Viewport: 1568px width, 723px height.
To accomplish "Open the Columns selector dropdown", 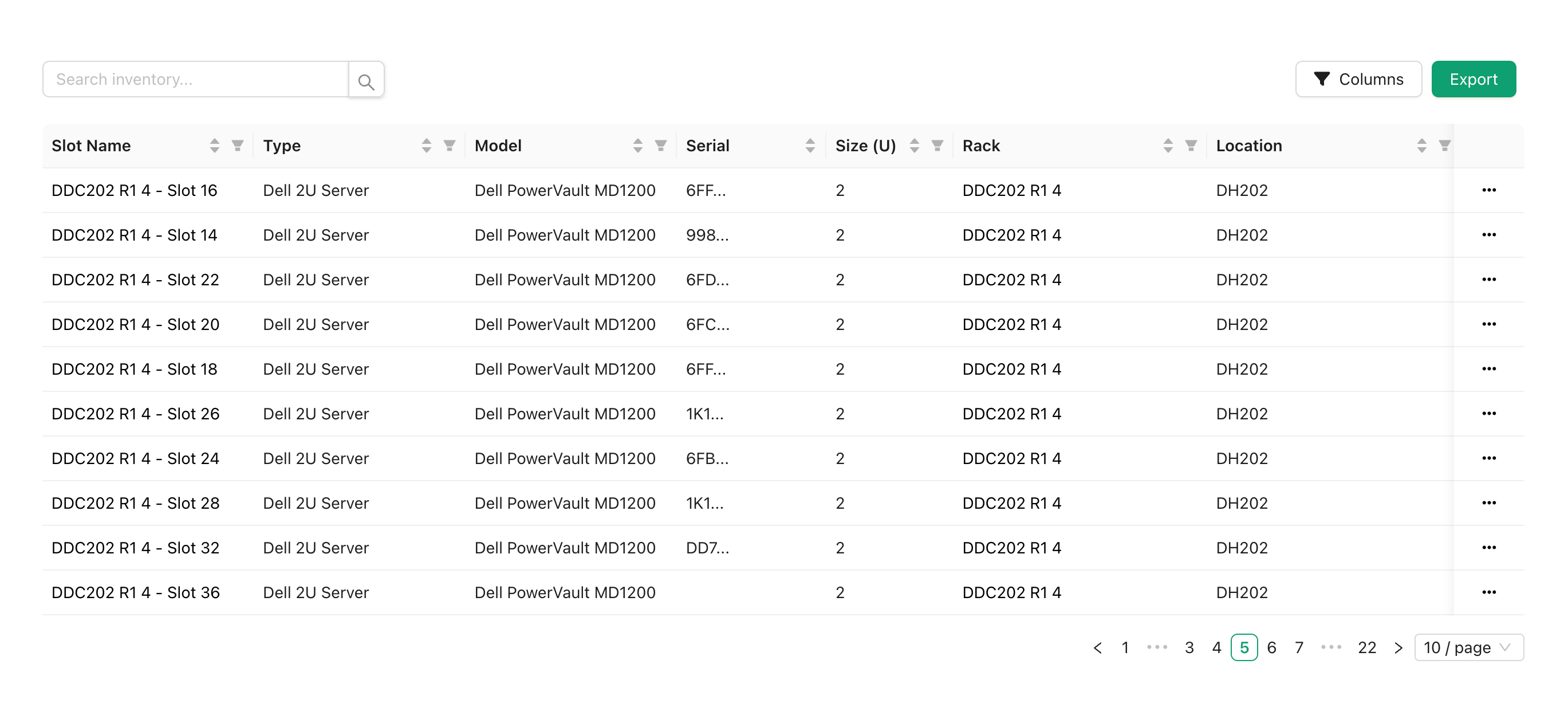I will coord(1358,79).
